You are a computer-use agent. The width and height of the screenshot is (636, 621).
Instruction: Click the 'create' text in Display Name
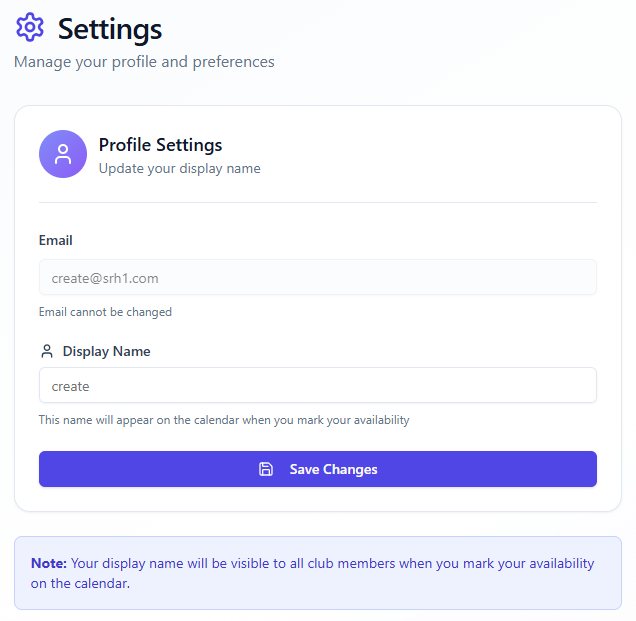tap(71, 386)
